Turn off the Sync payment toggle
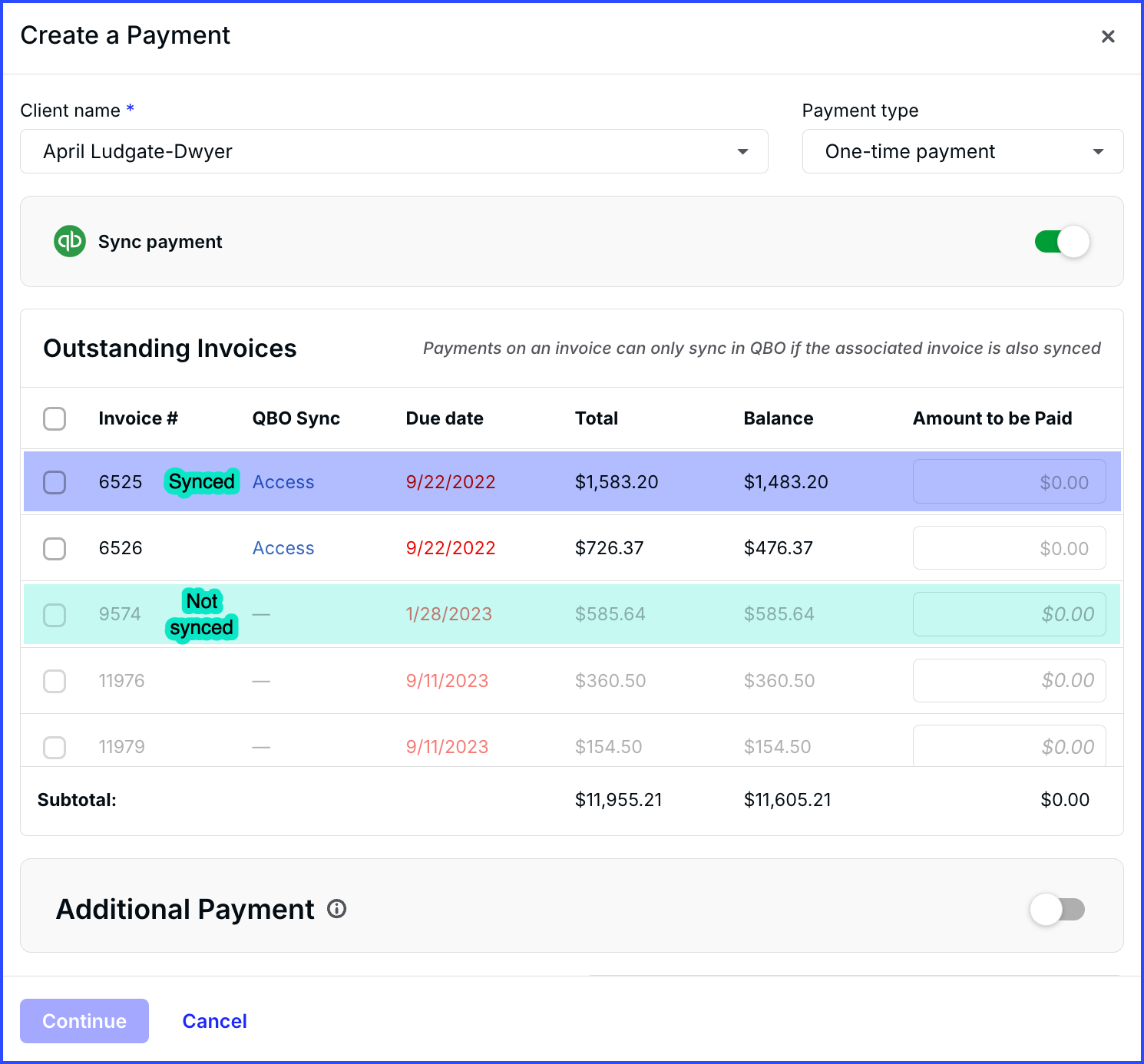Viewport: 1144px width, 1064px height. tap(1062, 242)
